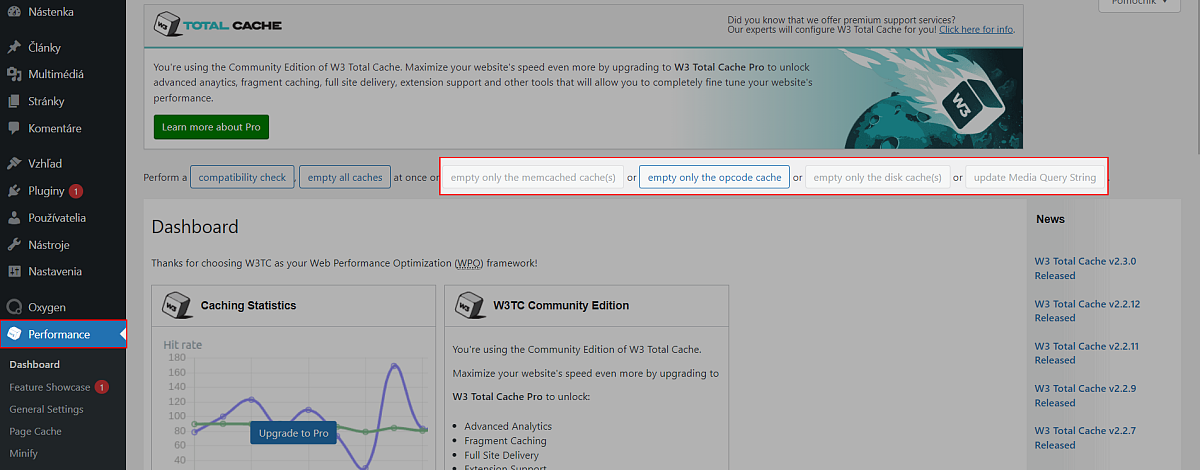Click the Komentáre speech bubble icon
Screen dimensions: 1200x470
tap(14, 128)
